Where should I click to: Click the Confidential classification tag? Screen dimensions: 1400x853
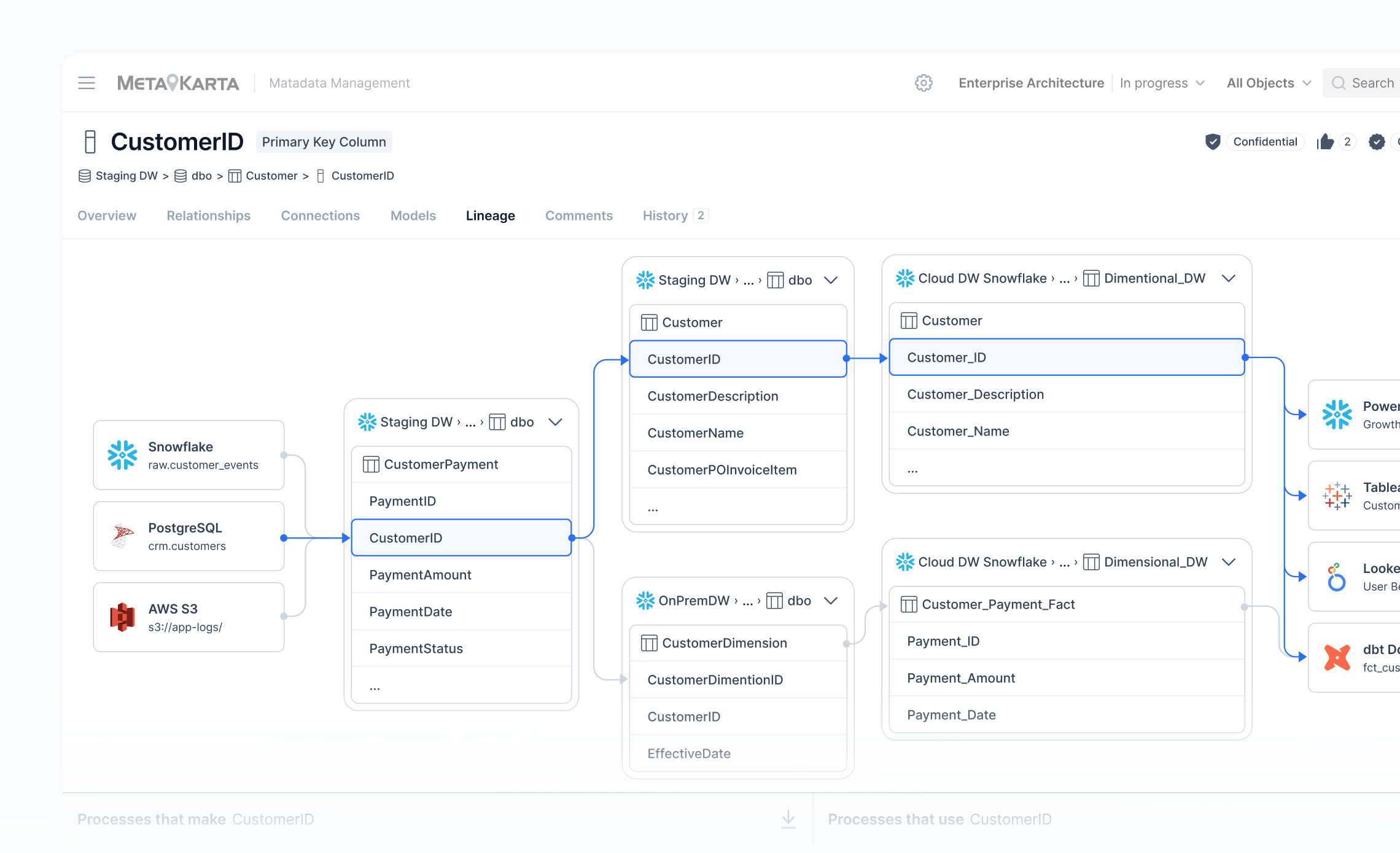[x=1265, y=142]
